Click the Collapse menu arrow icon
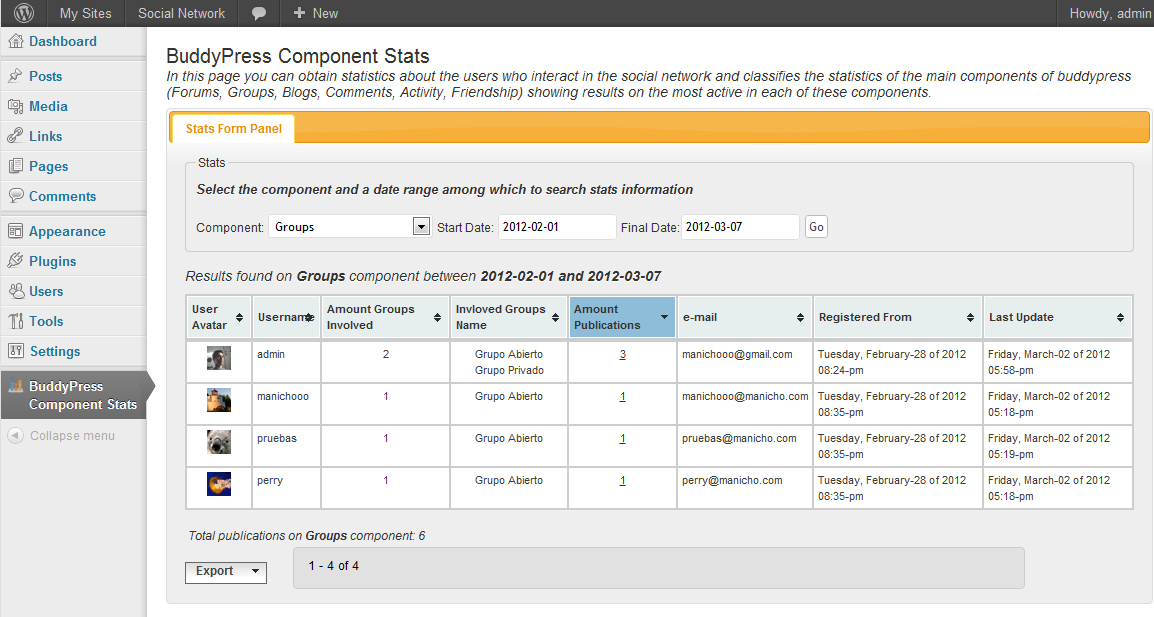Image resolution: width=1154 pixels, height=617 pixels. tap(15, 436)
